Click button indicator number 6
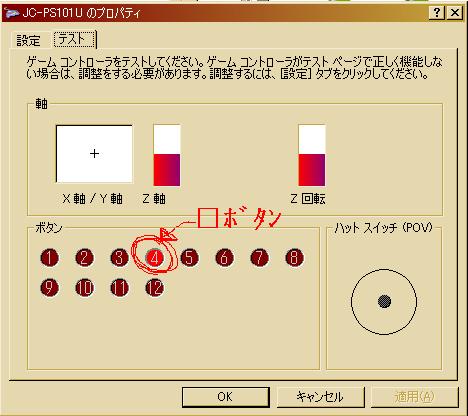The height and width of the screenshot is (416, 468). (224, 258)
